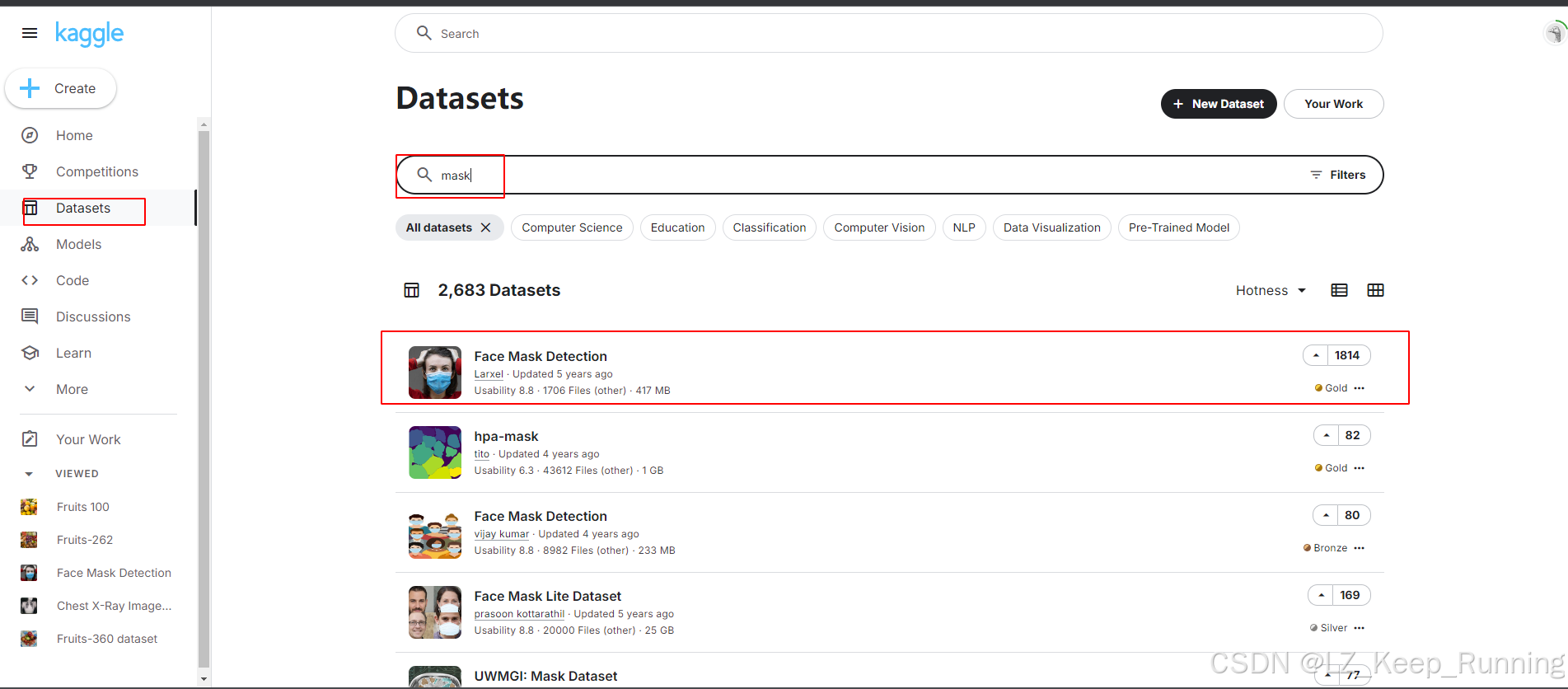Switch to grid view layout
This screenshot has width=1568, height=689.
[1375, 290]
